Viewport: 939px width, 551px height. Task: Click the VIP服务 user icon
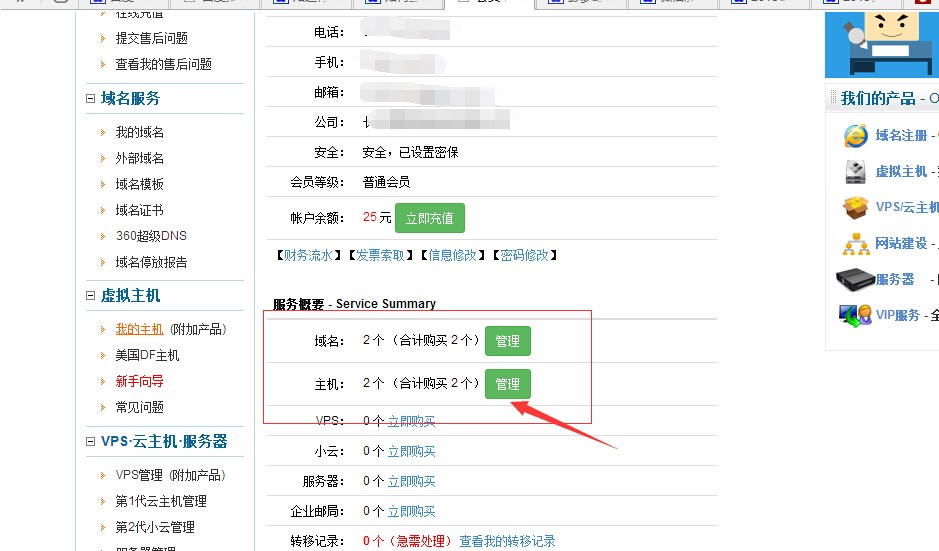[x=855, y=315]
